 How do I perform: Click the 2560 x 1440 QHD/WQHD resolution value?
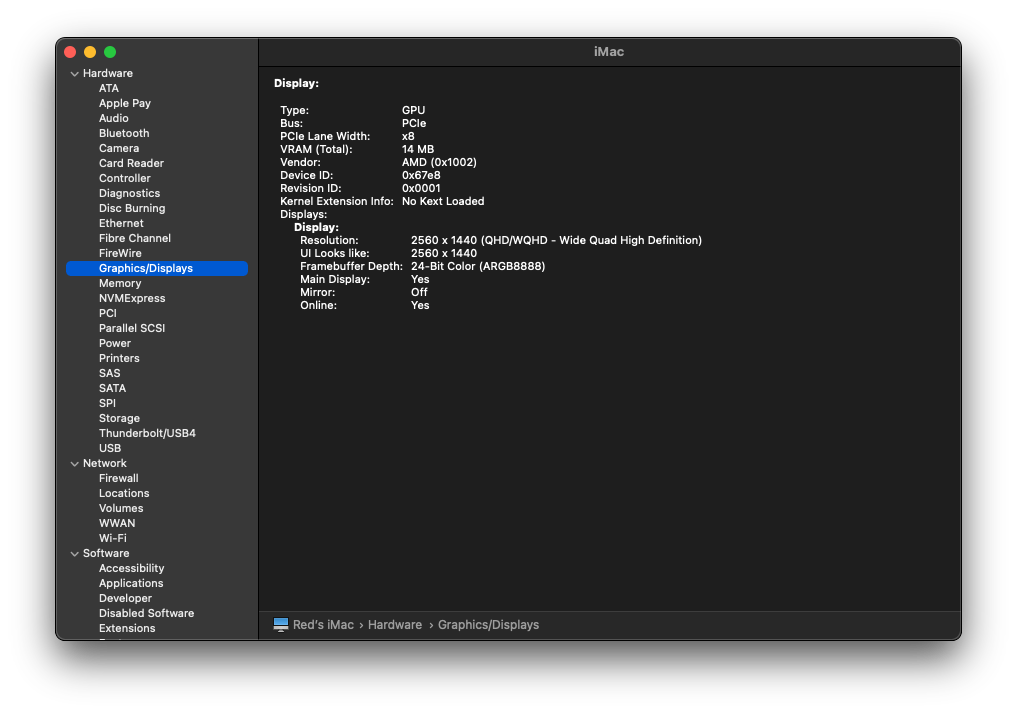556,240
